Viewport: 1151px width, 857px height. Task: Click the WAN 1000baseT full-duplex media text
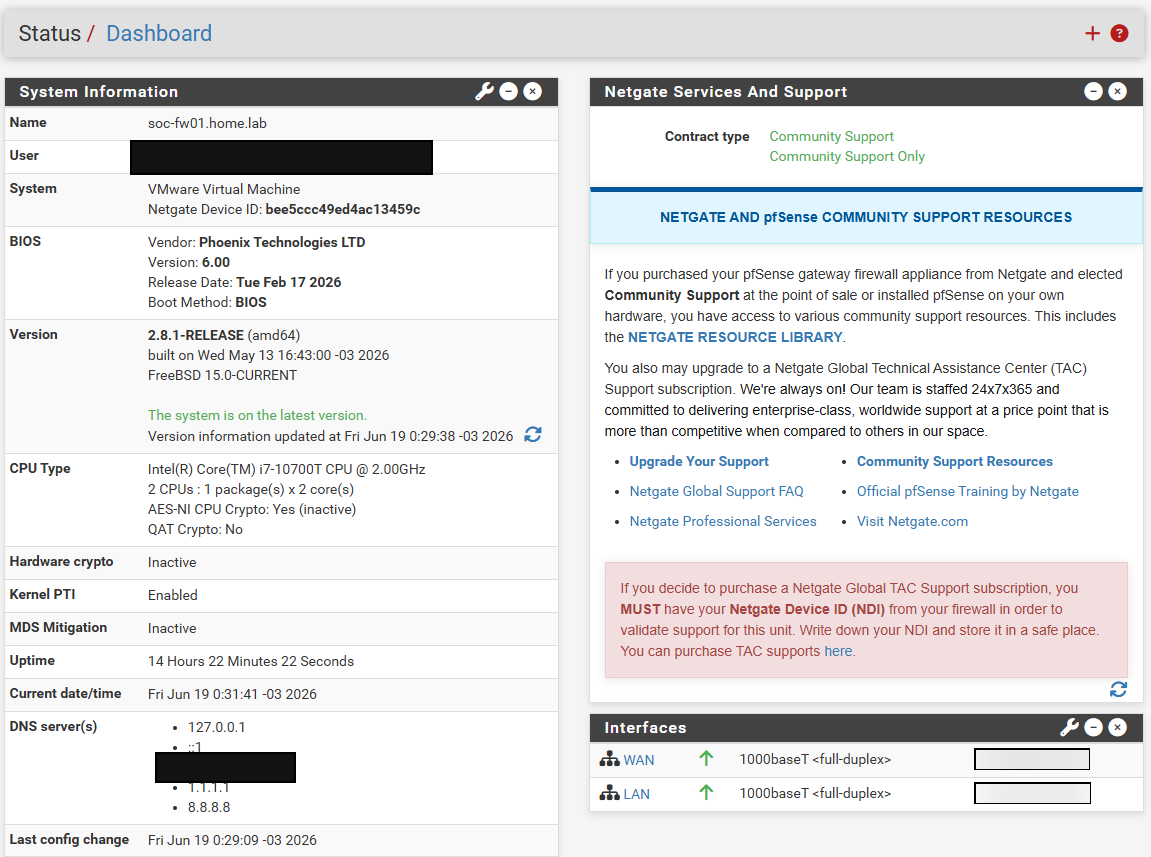click(x=815, y=759)
